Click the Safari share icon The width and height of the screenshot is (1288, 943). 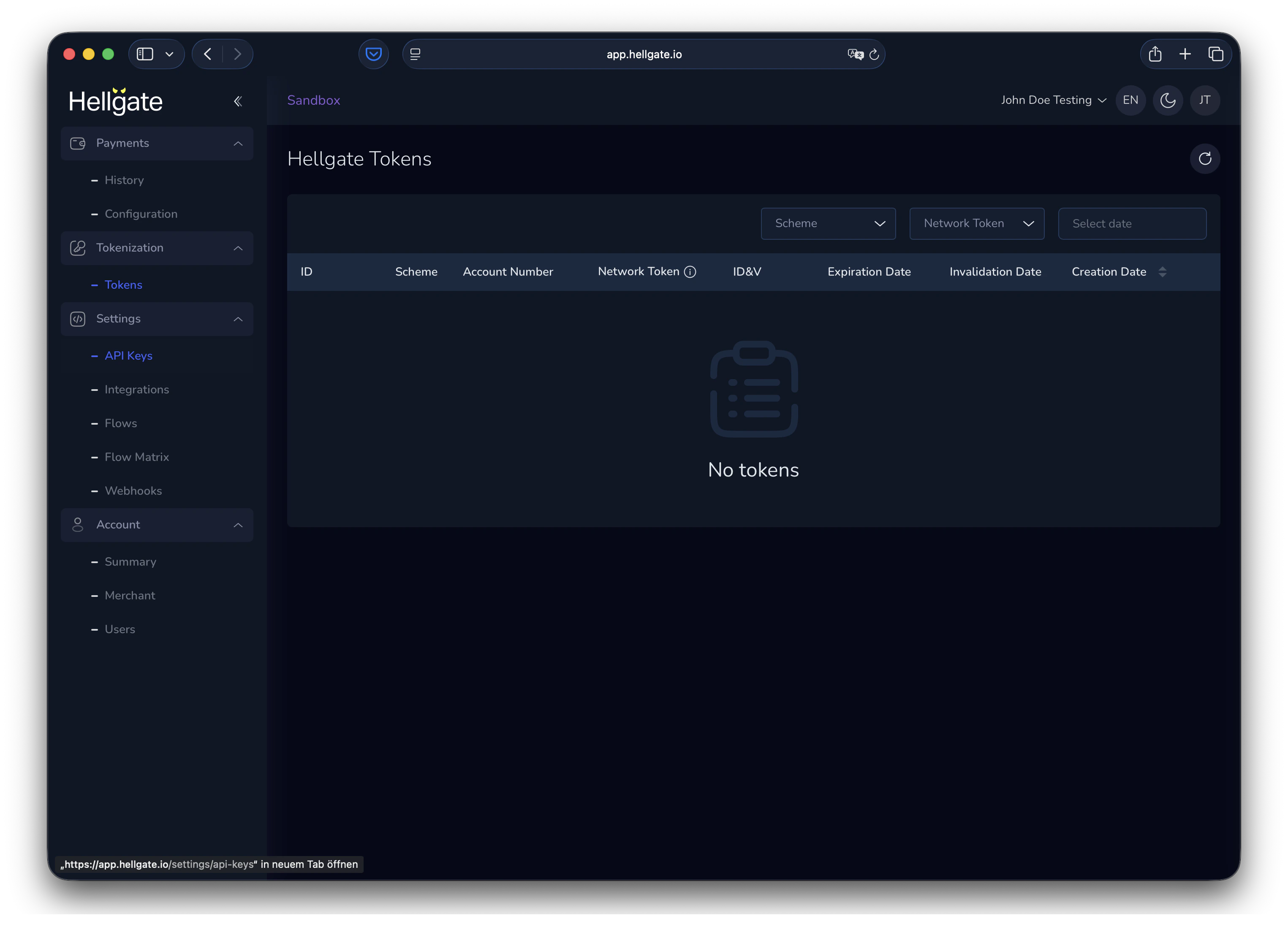pos(1155,54)
